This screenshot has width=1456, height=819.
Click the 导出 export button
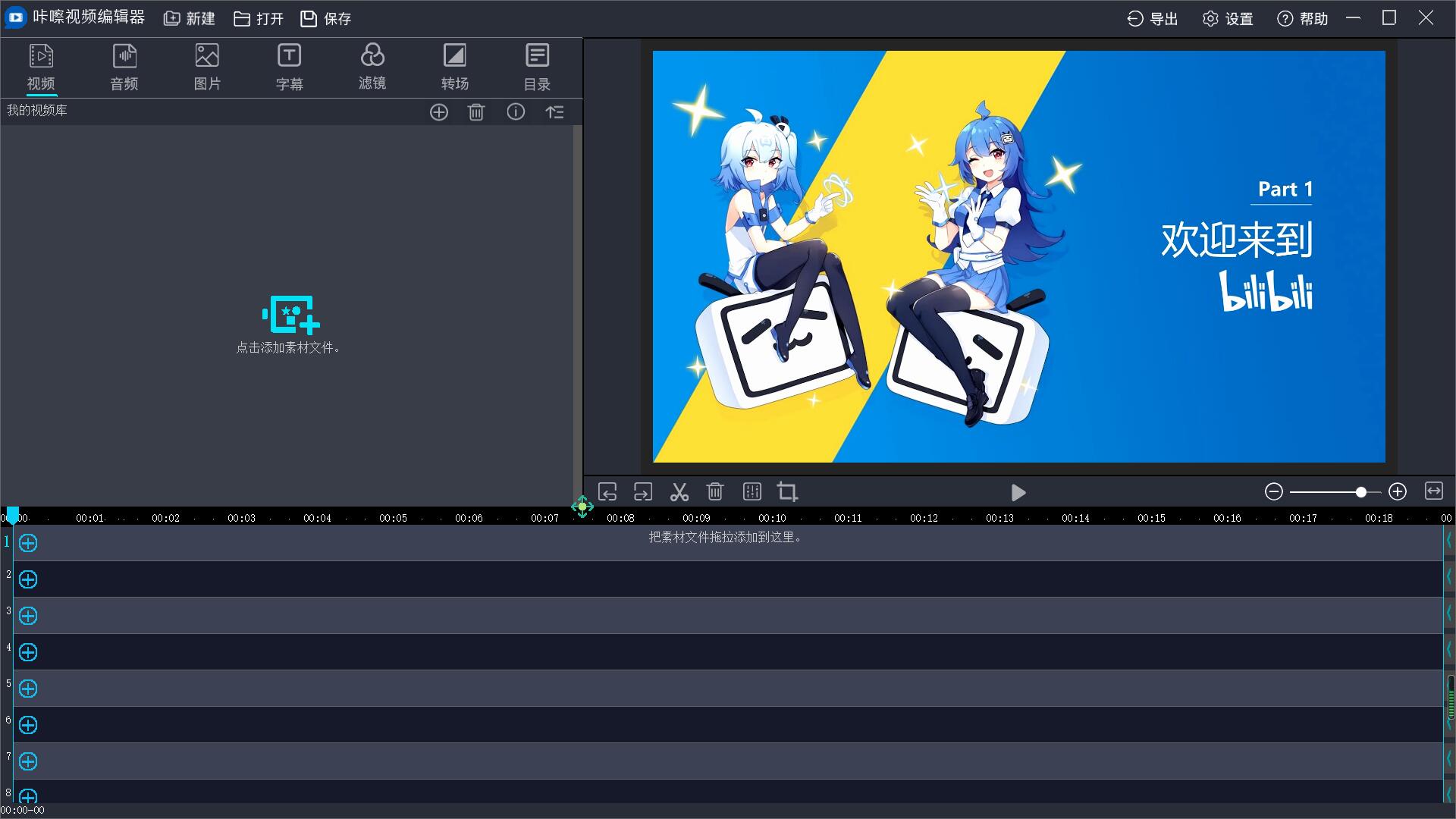pos(1152,19)
